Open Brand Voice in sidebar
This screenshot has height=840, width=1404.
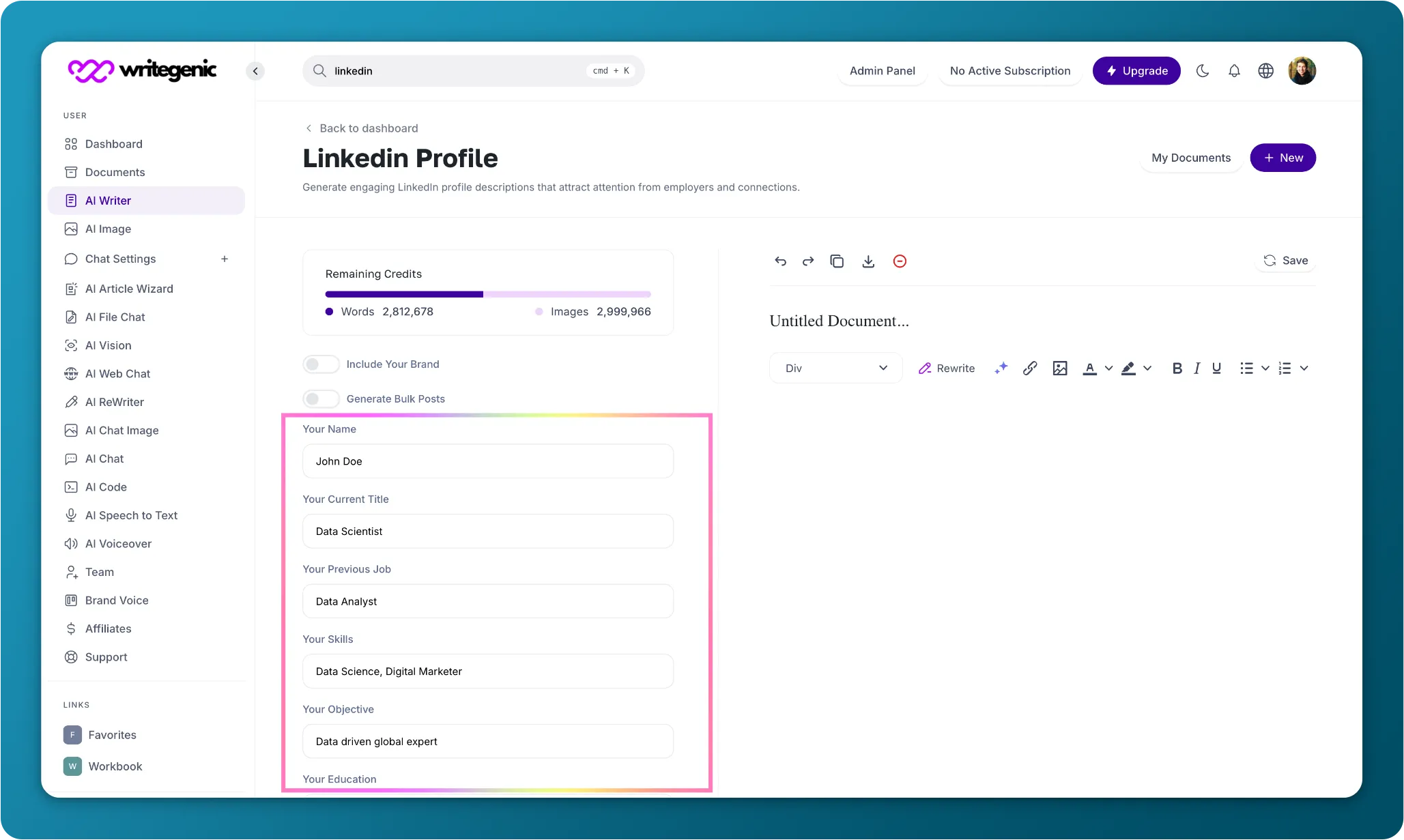(146, 600)
